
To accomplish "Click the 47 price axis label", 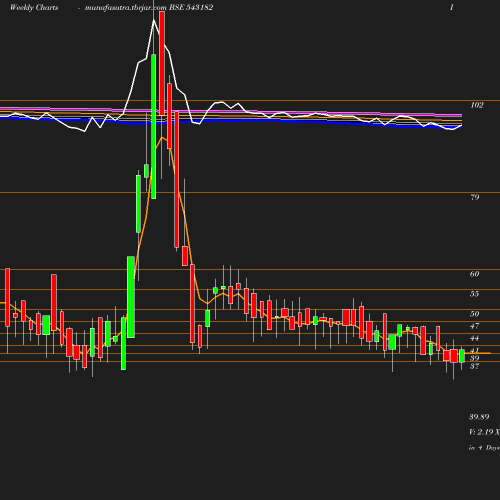I will [475, 326].
